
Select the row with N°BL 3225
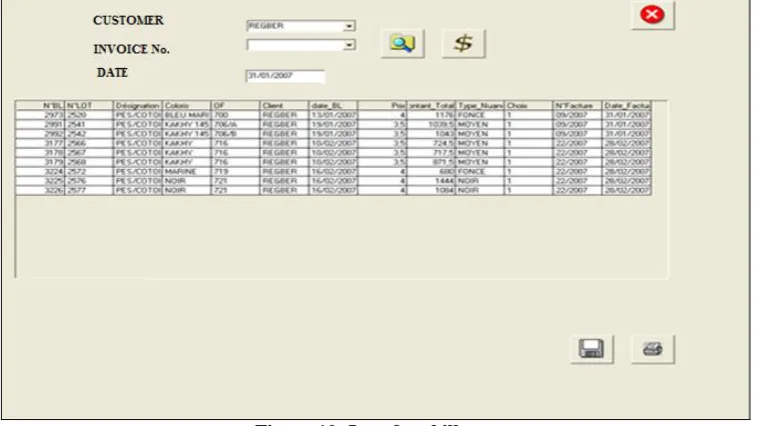coord(334,181)
